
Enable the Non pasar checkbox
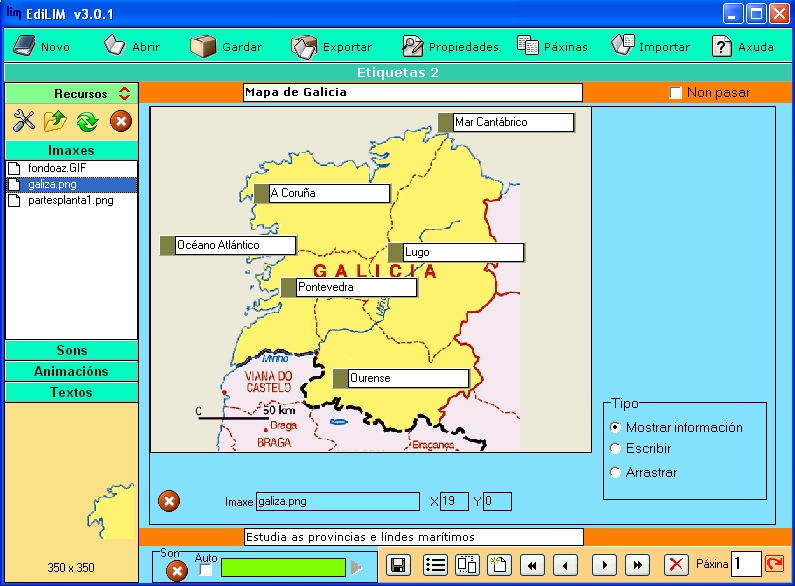point(676,93)
